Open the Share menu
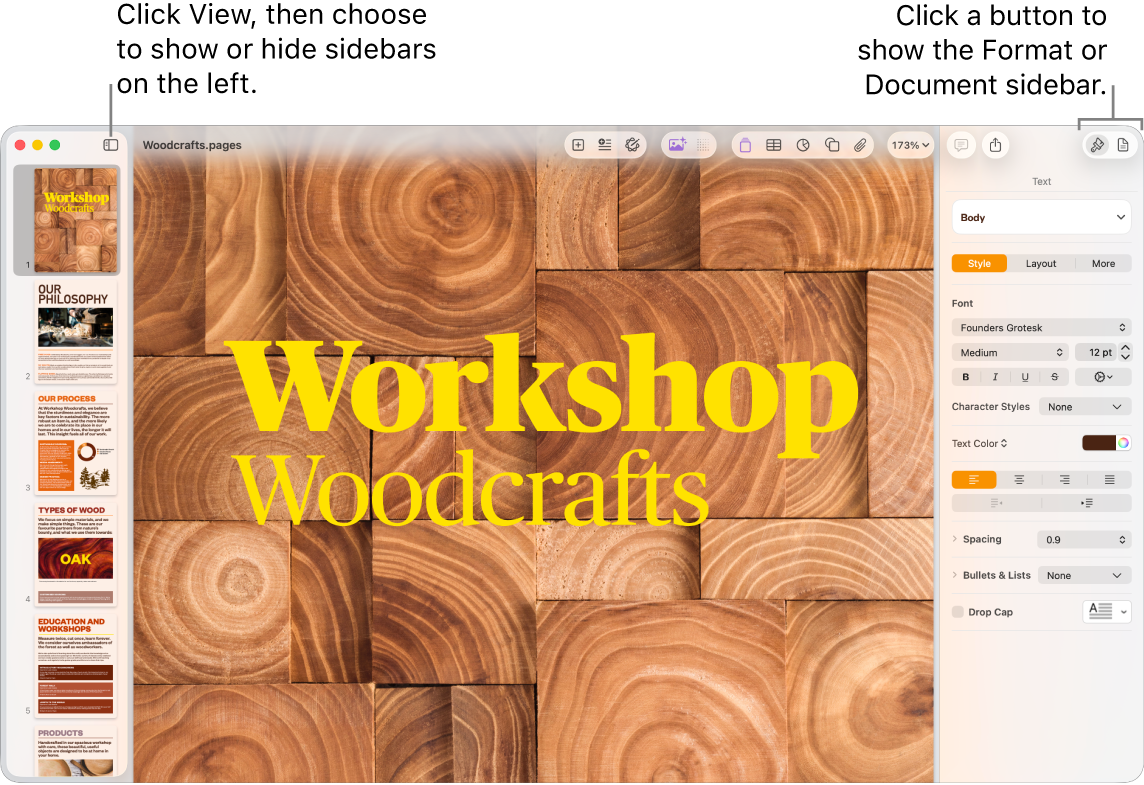Screen dimensions: 1144x785 pos(995,144)
